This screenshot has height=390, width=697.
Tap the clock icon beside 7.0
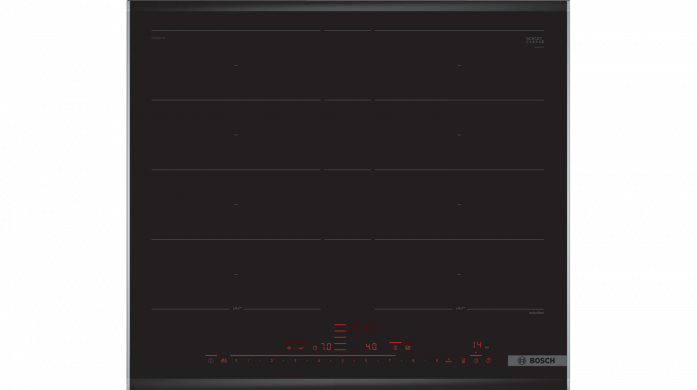[x=315, y=347]
